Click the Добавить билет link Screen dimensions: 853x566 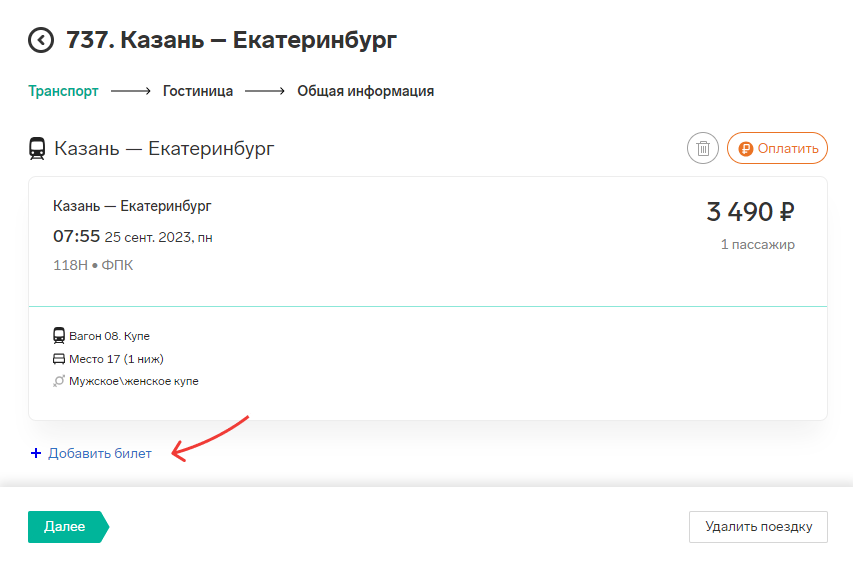(100, 453)
